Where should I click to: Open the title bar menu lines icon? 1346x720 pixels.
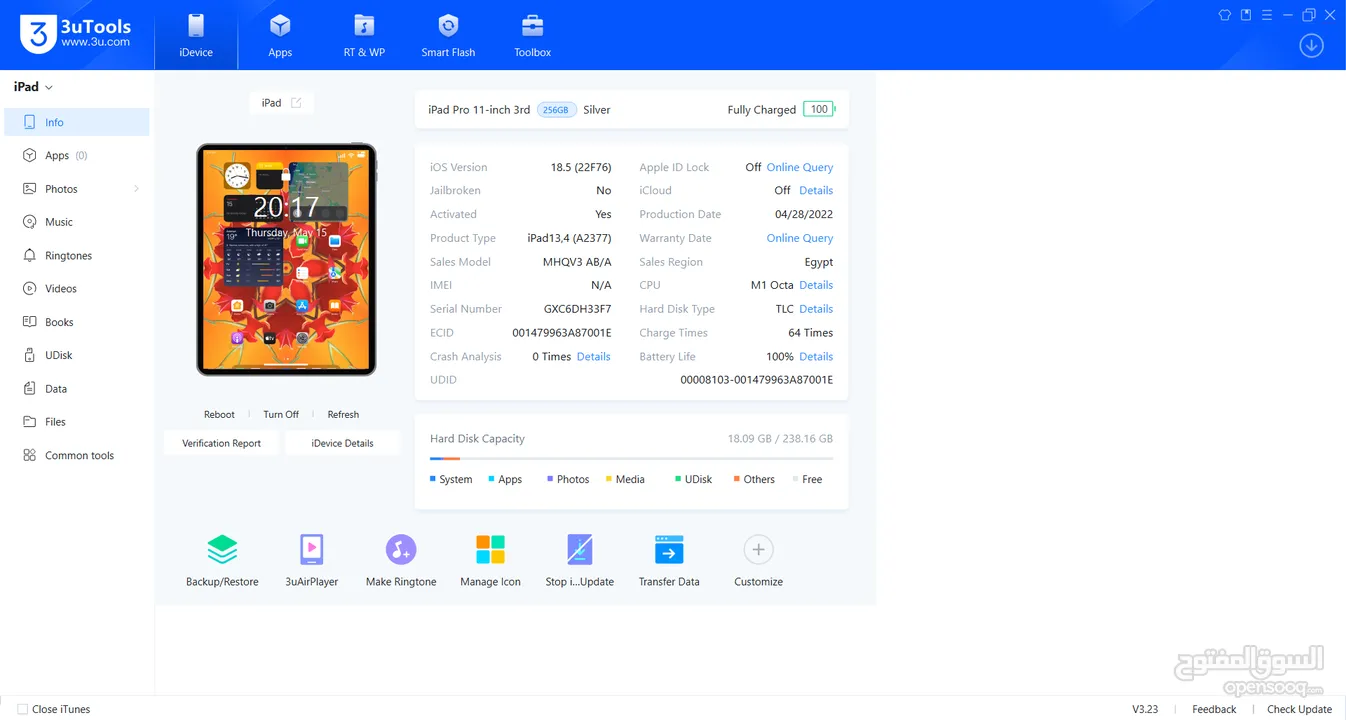(x=1267, y=15)
